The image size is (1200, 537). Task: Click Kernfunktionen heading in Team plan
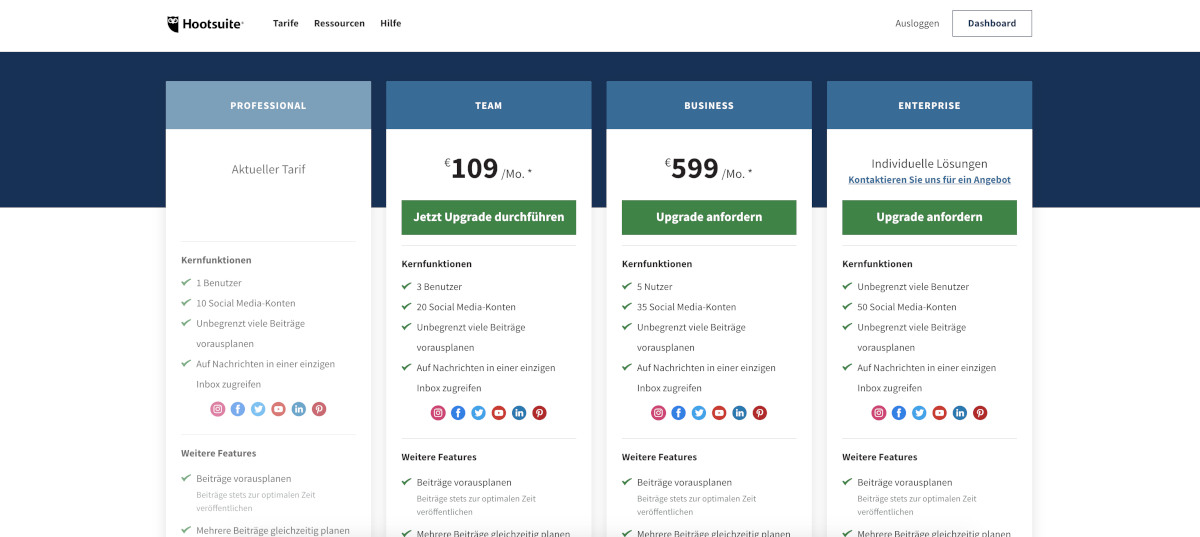coord(437,264)
